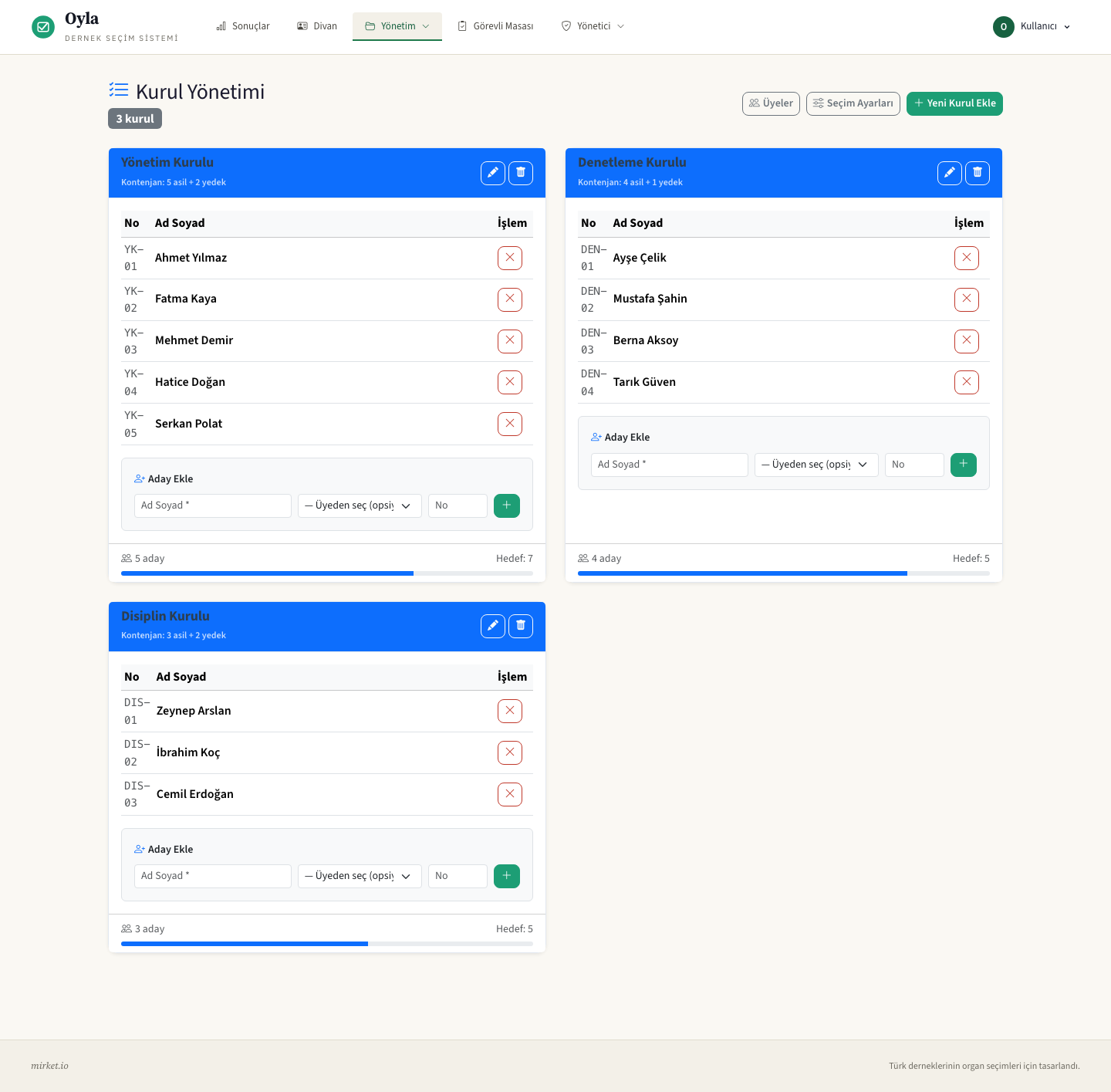Open Görevli Masası page
1111x1092 pixels.
coord(495,26)
